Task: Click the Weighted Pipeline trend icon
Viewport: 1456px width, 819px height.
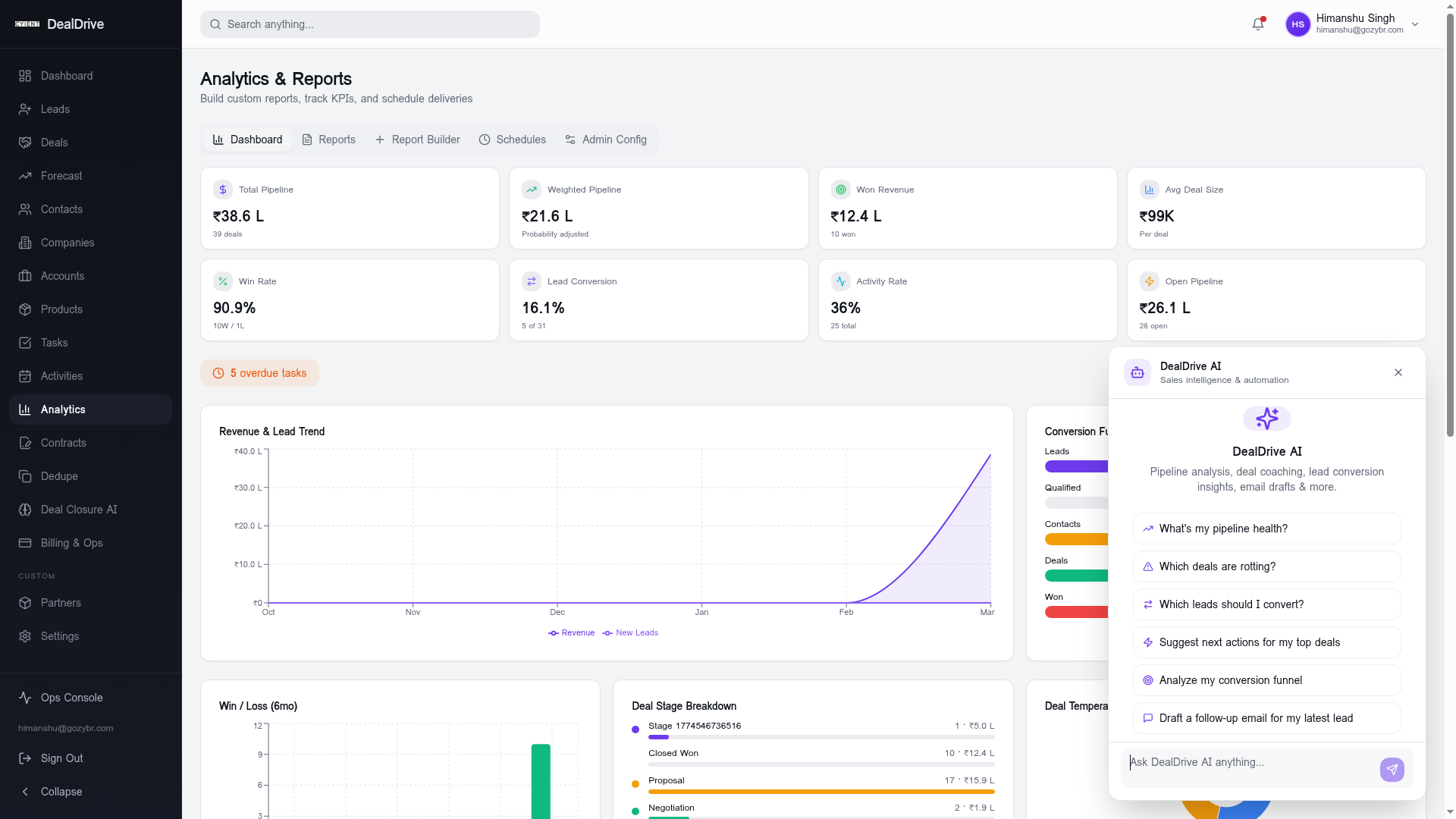Action: pos(532,190)
